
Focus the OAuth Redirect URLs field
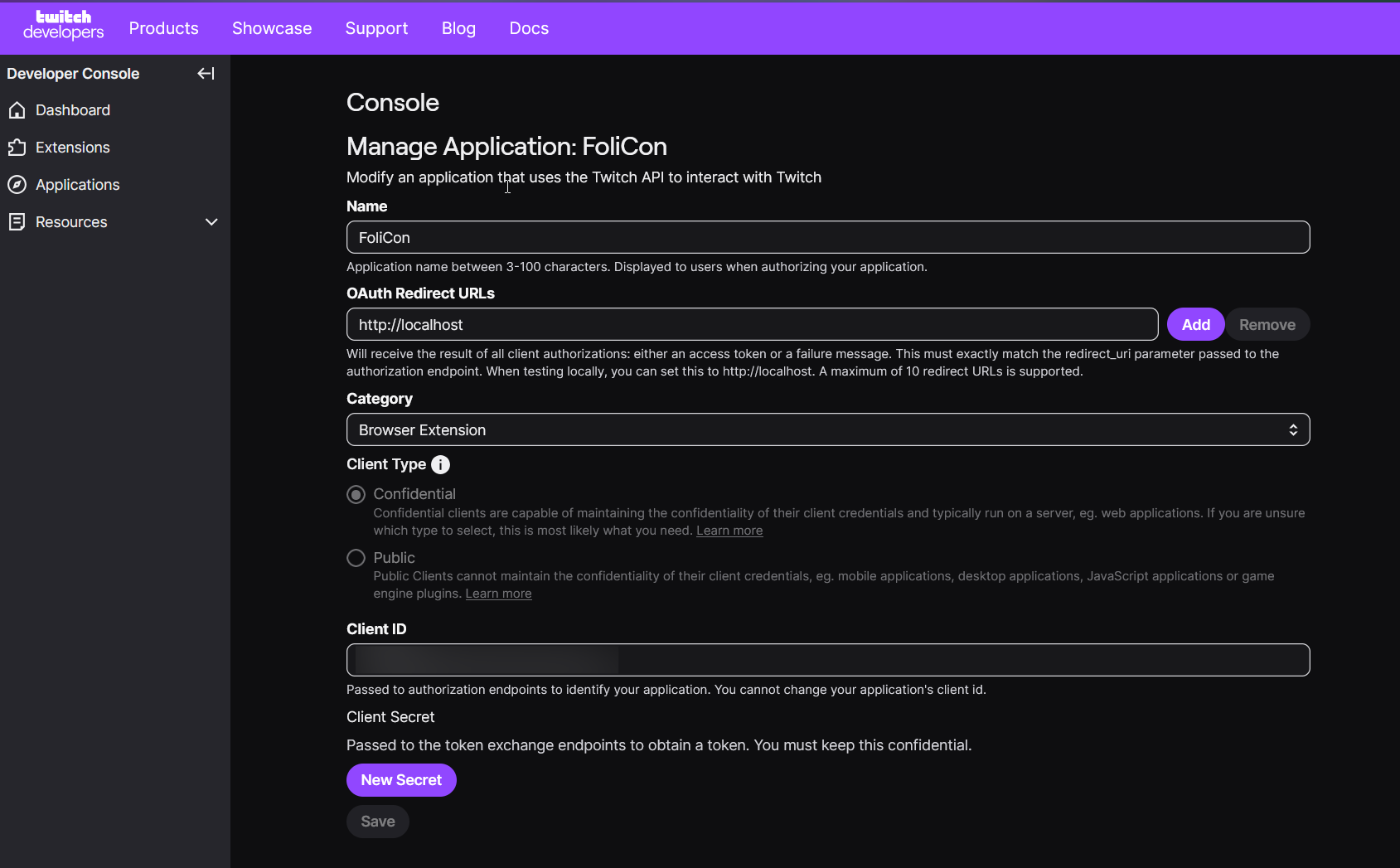tap(752, 324)
